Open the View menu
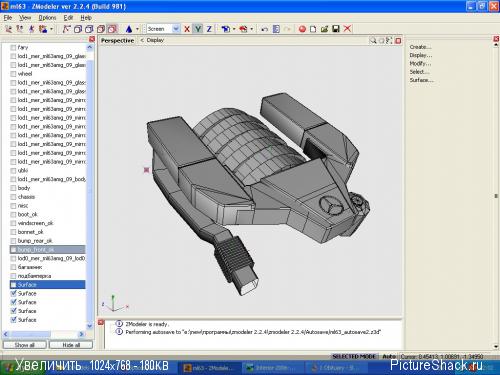Image resolution: width=500 pixels, height=375 pixels. (25, 17)
